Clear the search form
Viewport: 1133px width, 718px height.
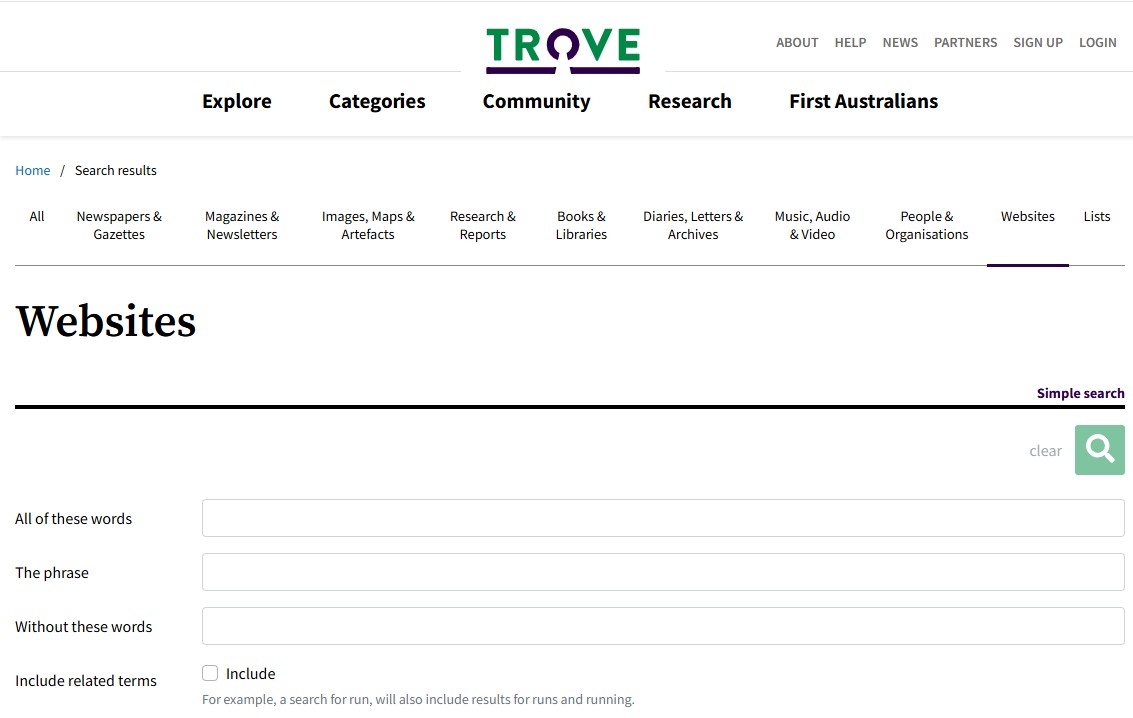[1045, 450]
